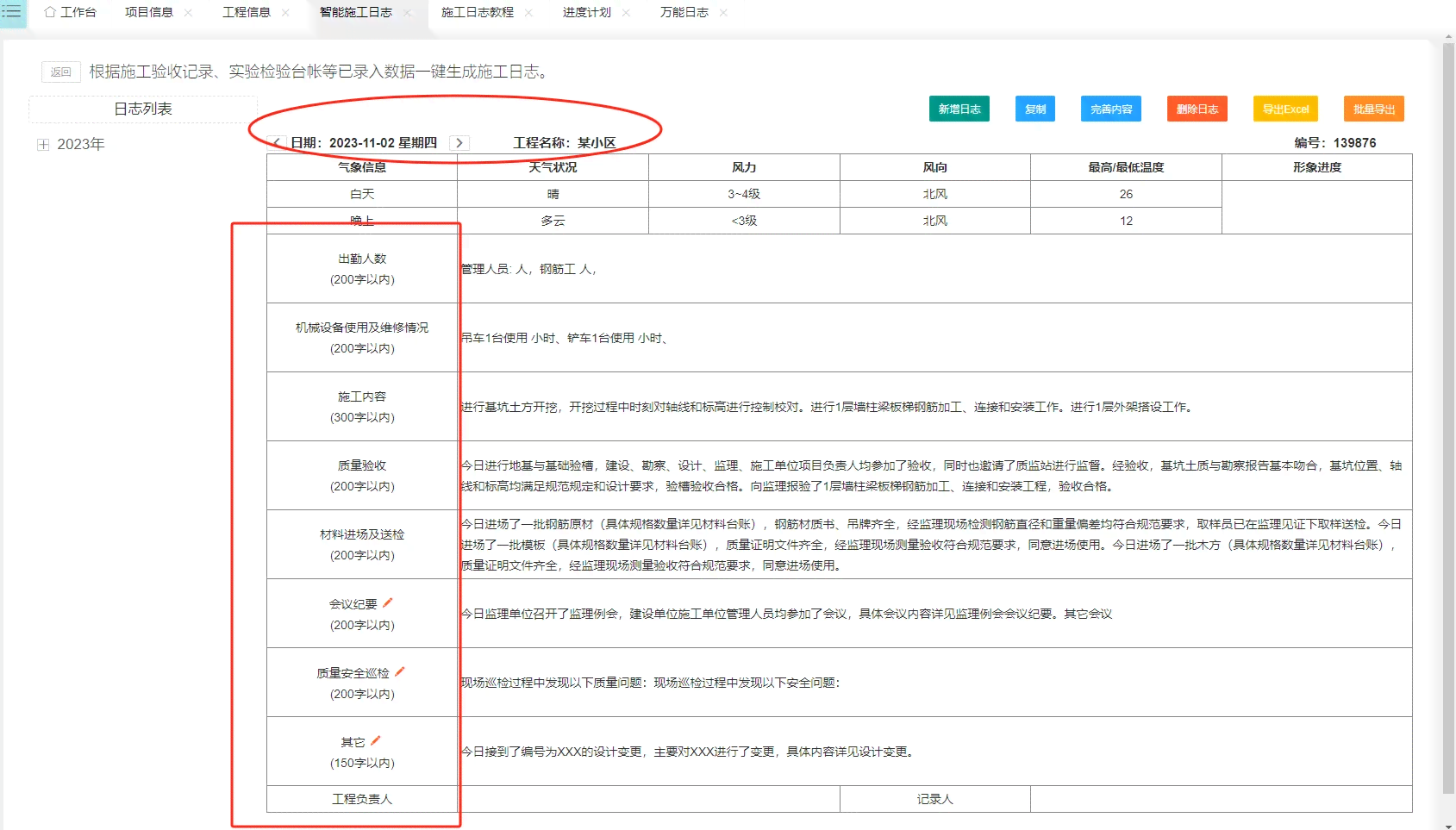
Task: Click the 材料进场及送检 content cell
Action: [x=934, y=545]
